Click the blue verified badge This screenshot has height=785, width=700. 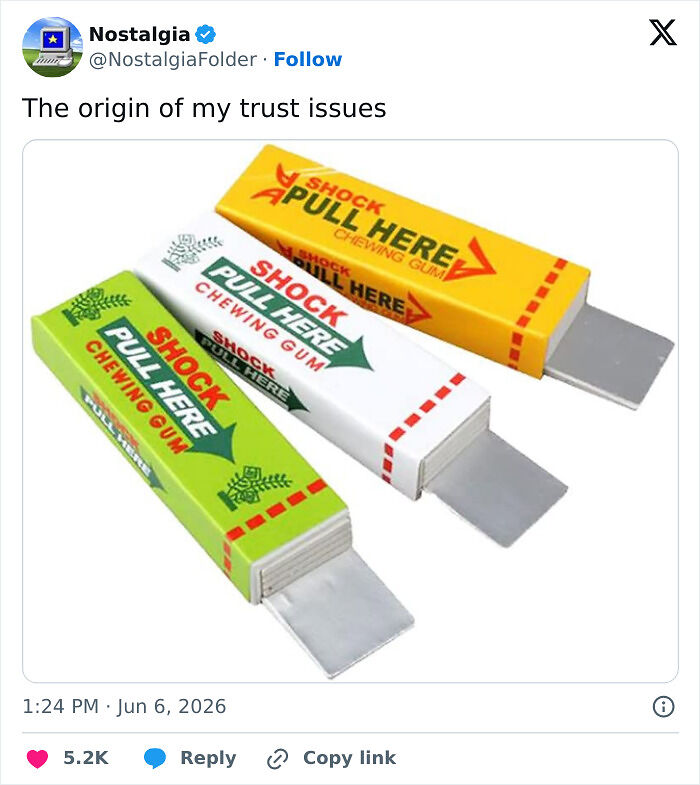coord(205,34)
